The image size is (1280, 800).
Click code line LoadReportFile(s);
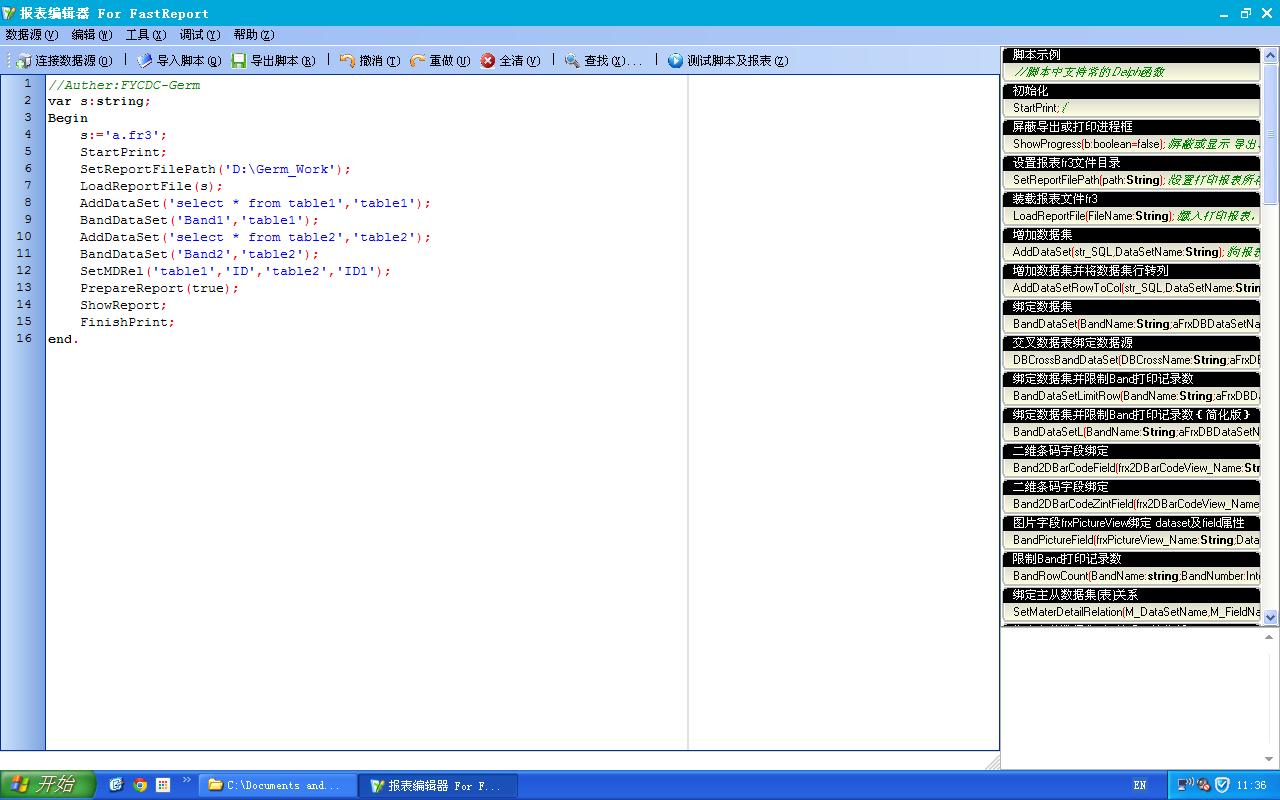(152, 186)
